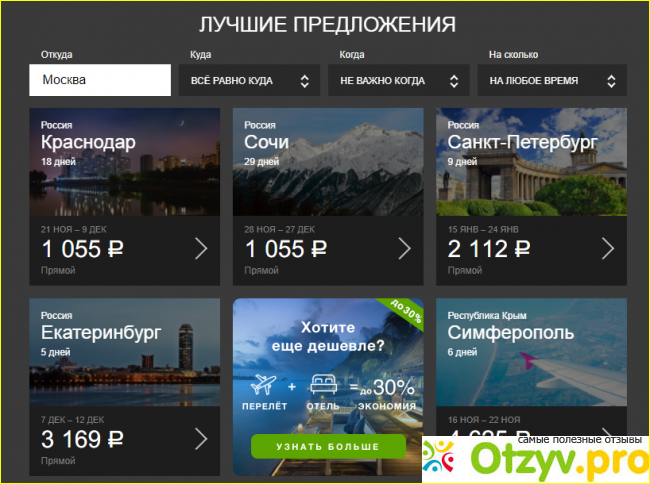Viewport: 650px width, 484px height.
Task: Click the arrow on the Краснодар offer
Action: 201,249
